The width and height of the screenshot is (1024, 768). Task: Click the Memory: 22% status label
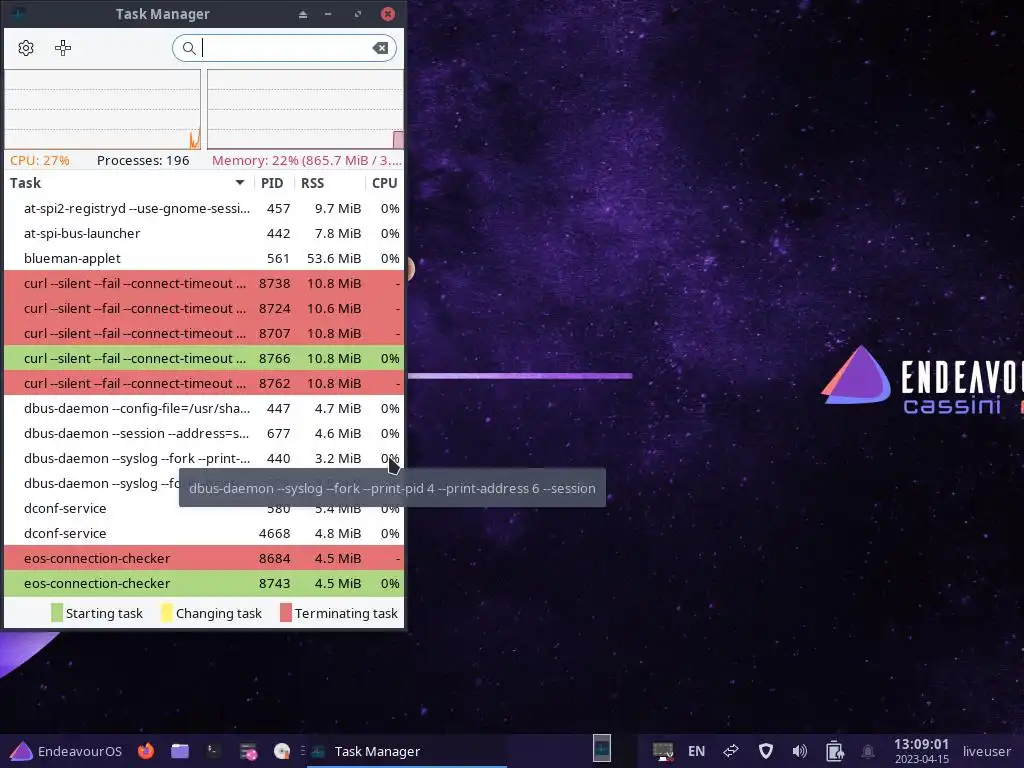coord(307,161)
